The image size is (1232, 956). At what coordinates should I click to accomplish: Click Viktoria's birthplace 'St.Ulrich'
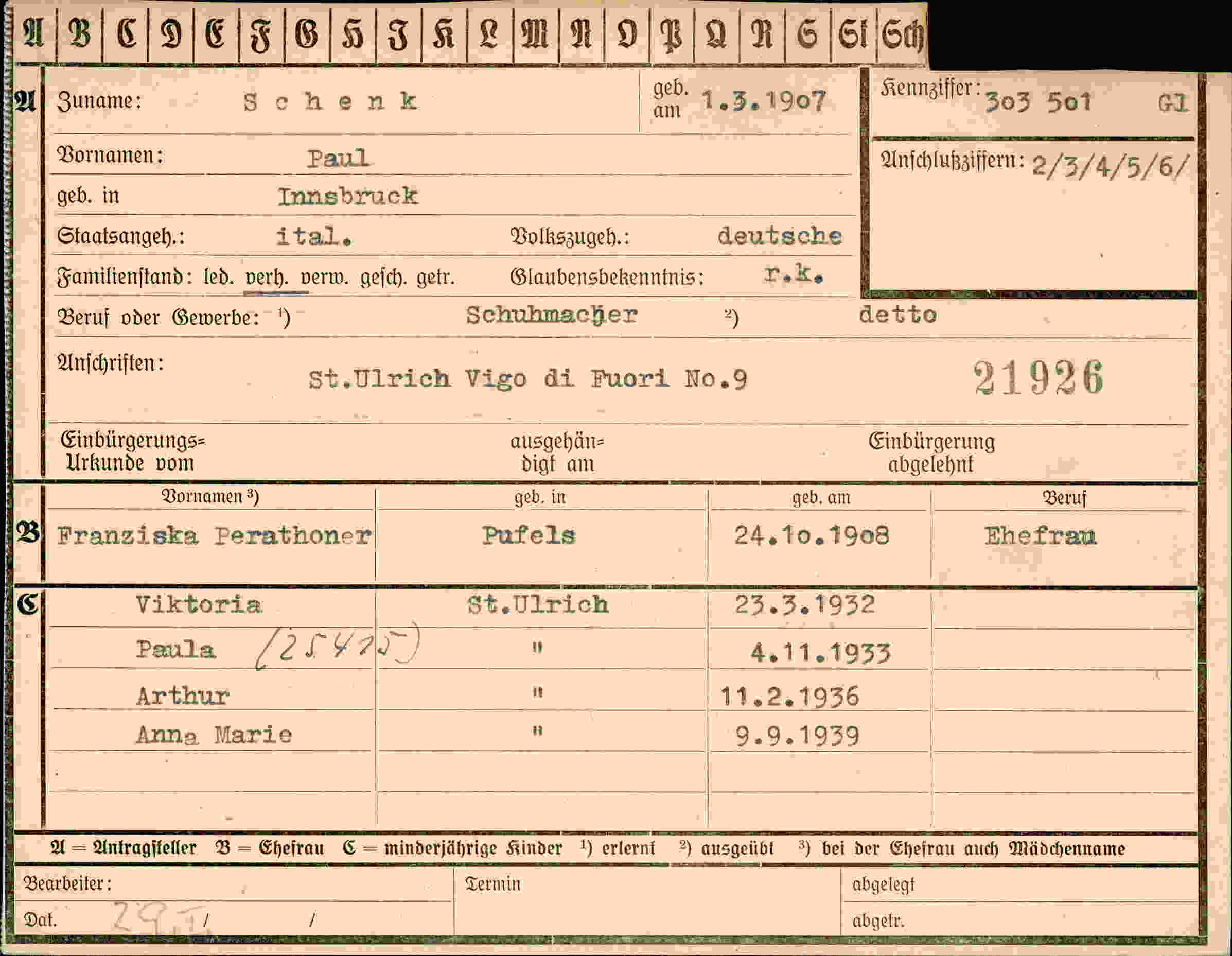click(x=538, y=605)
